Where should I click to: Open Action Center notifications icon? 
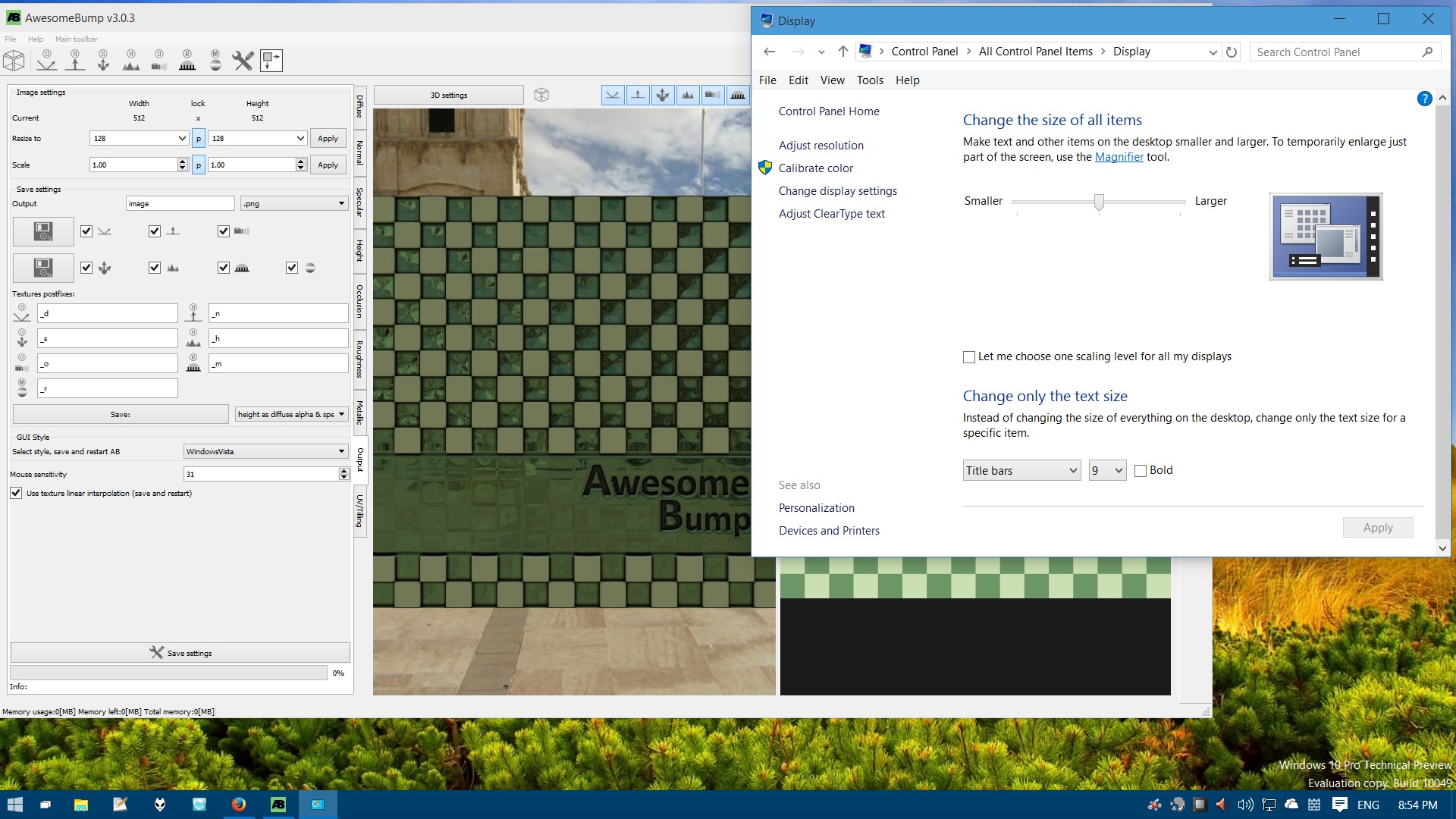pyautogui.click(x=1339, y=805)
